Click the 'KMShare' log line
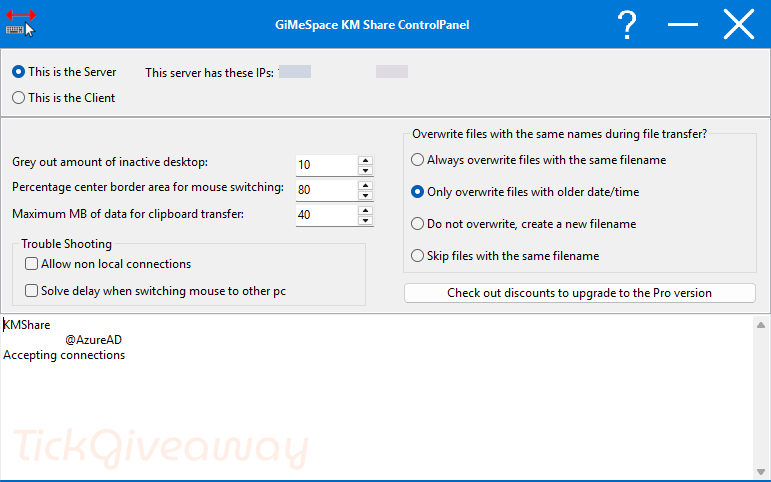771x482 pixels. point(27,325)
